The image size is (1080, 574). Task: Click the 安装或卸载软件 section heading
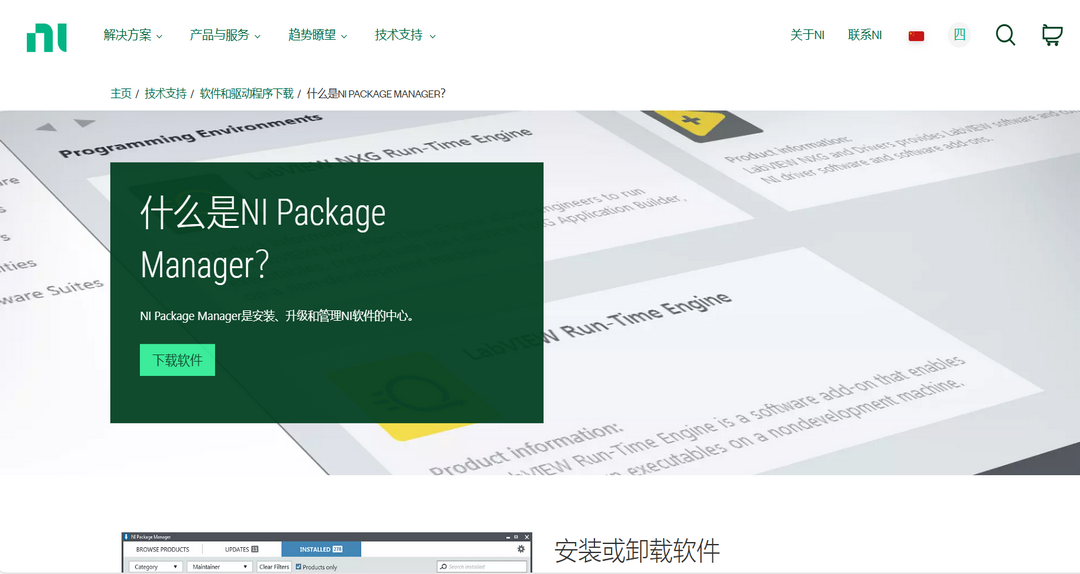point(637,551)
